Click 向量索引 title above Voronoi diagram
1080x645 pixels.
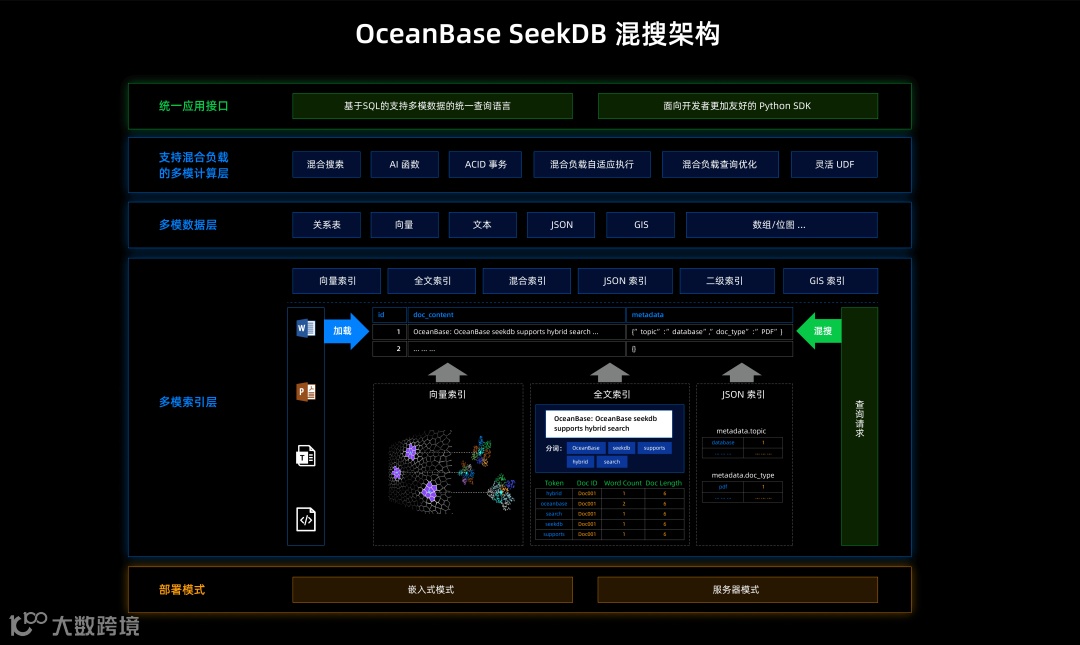pyautogui.click(x=448, y=395)
